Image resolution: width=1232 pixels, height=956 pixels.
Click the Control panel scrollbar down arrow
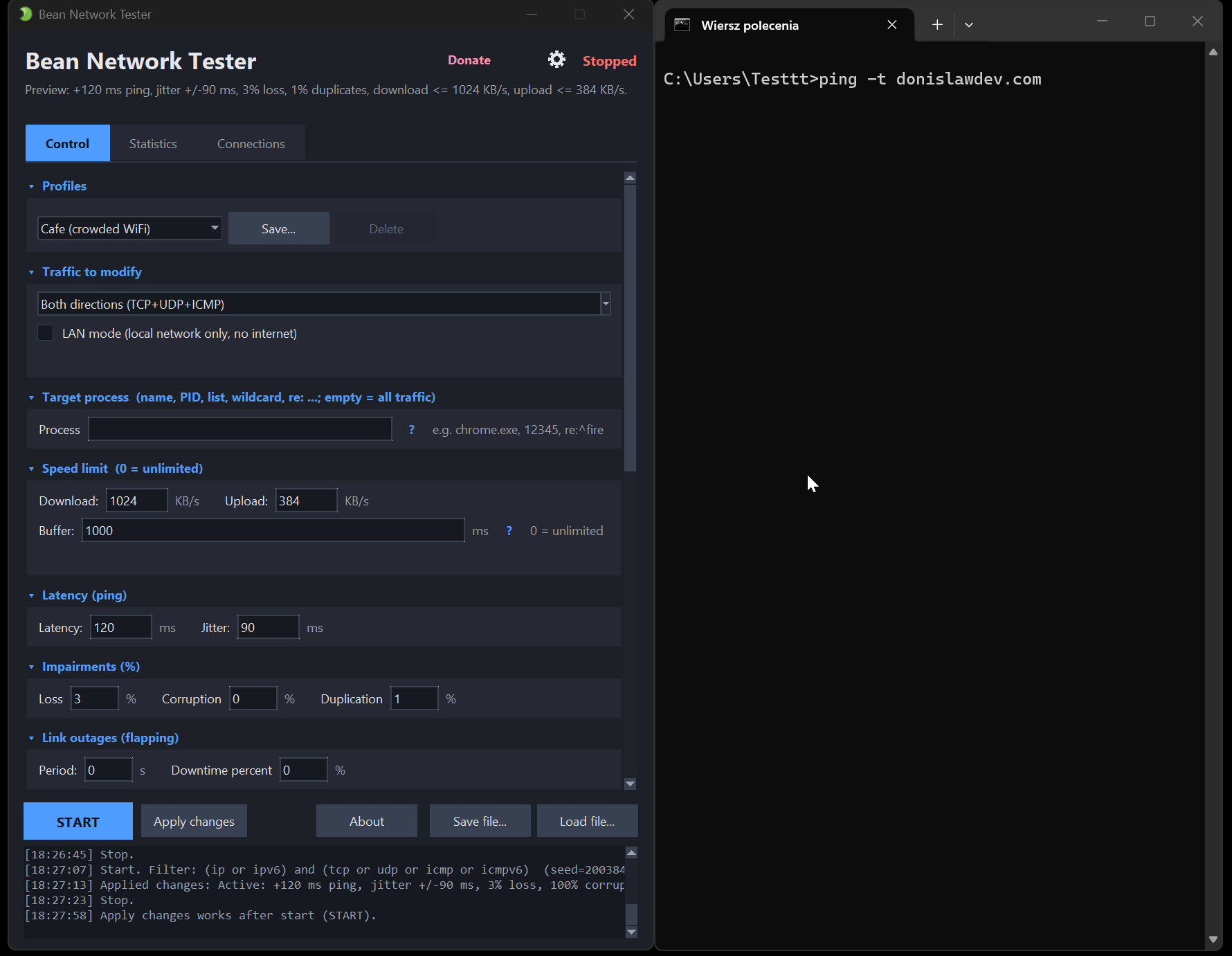click(x=630, y=784)
